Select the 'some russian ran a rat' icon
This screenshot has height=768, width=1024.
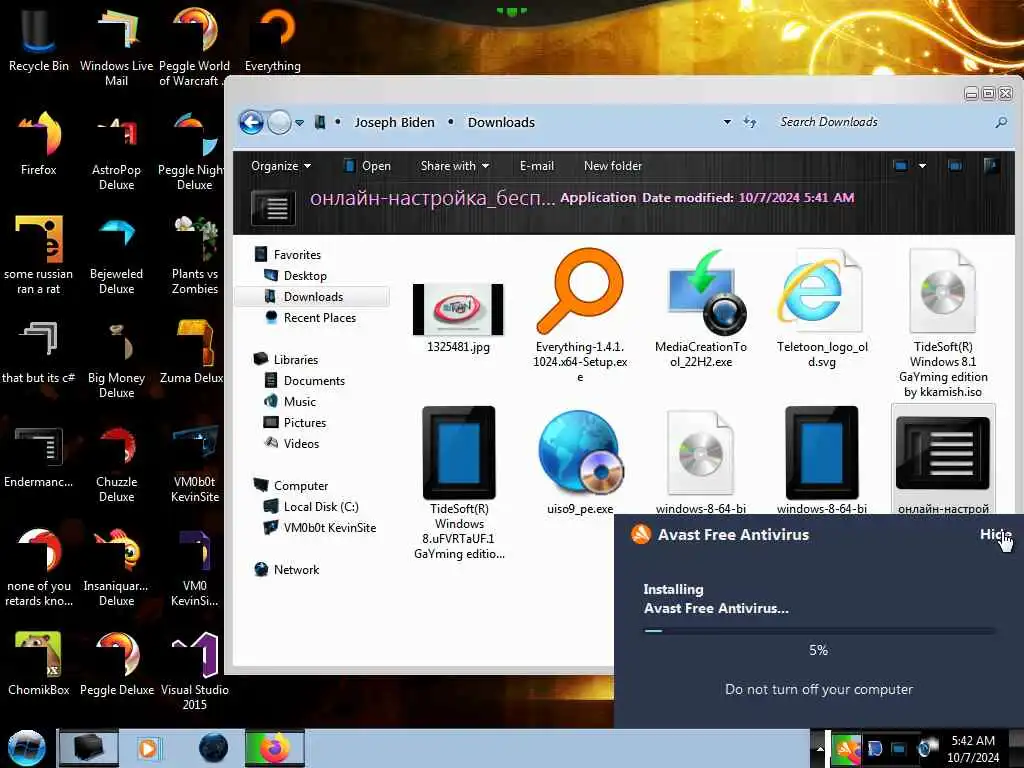coord(39,255)
